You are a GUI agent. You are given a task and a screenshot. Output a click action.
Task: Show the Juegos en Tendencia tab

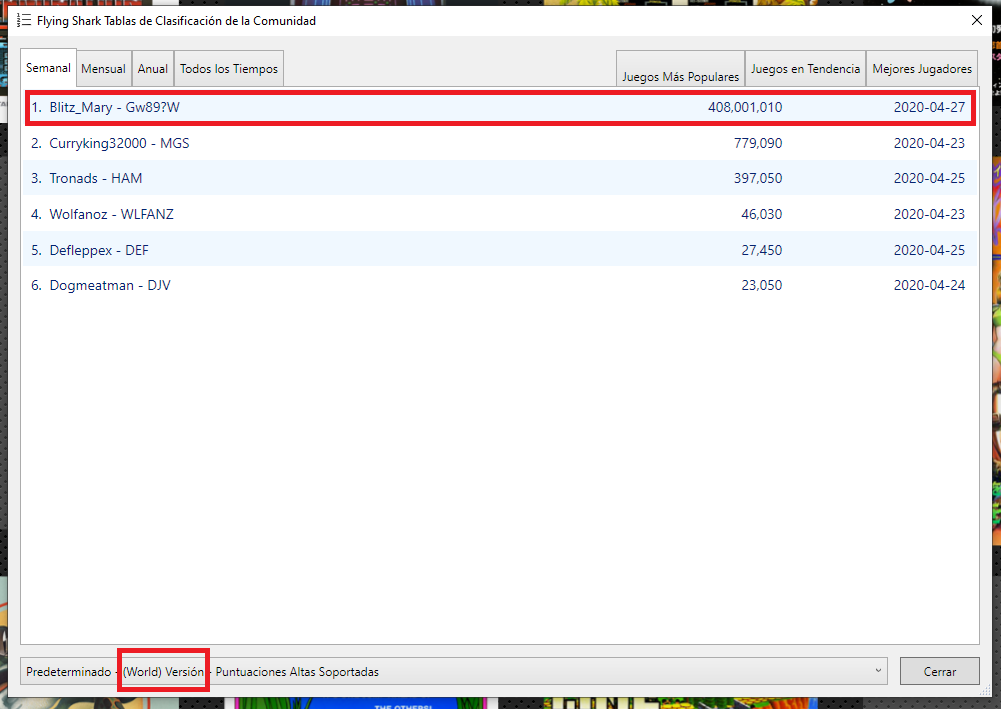[x=805, y=69]
